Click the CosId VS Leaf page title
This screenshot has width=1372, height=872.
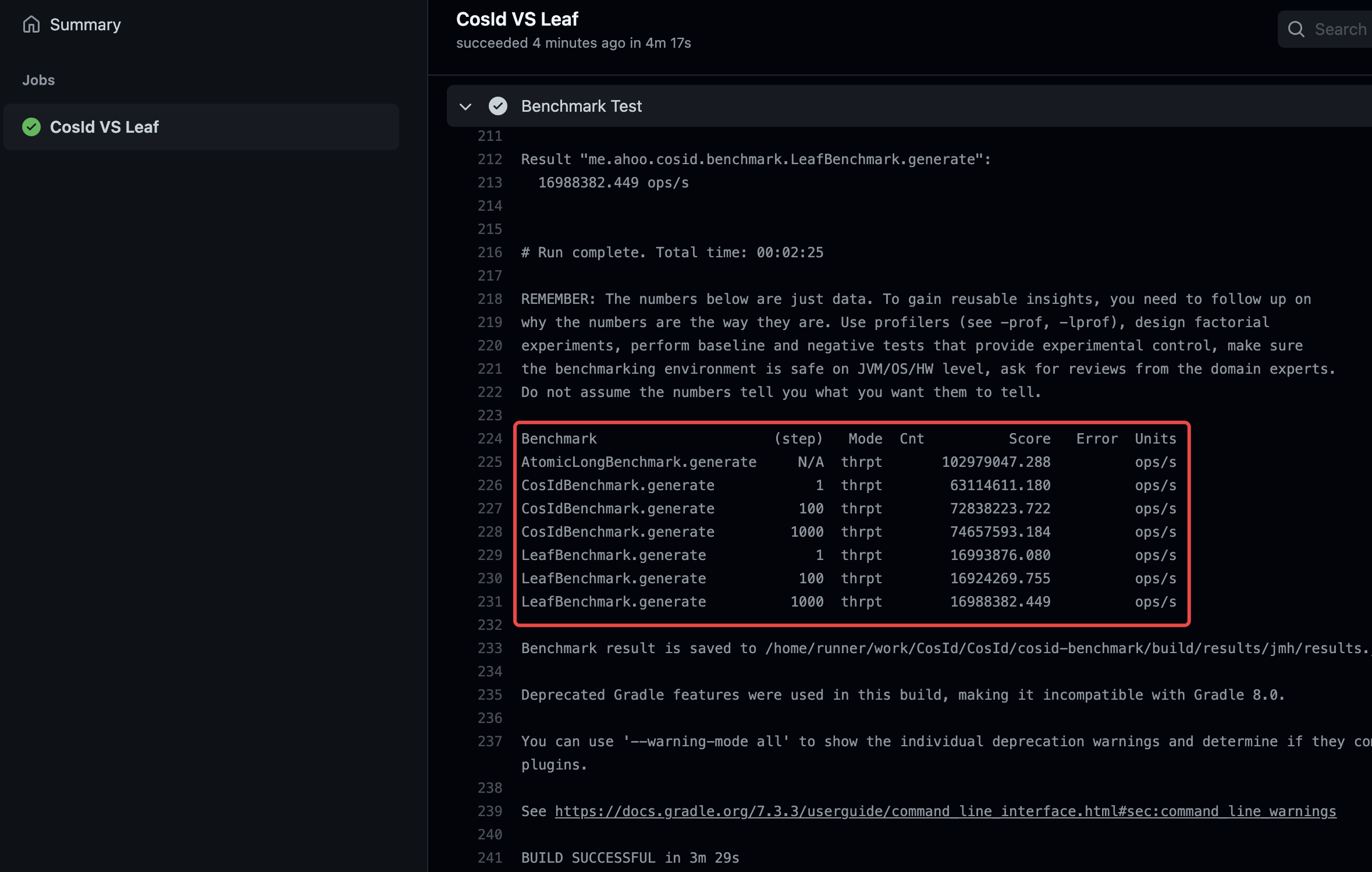pos(517,19)
